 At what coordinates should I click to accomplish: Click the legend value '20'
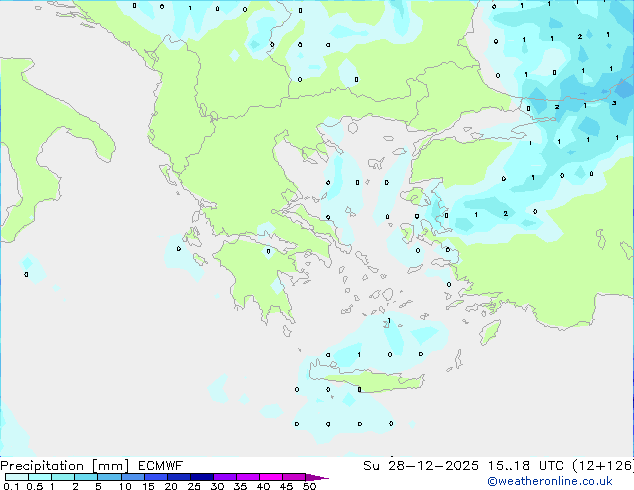coord(171,486)
